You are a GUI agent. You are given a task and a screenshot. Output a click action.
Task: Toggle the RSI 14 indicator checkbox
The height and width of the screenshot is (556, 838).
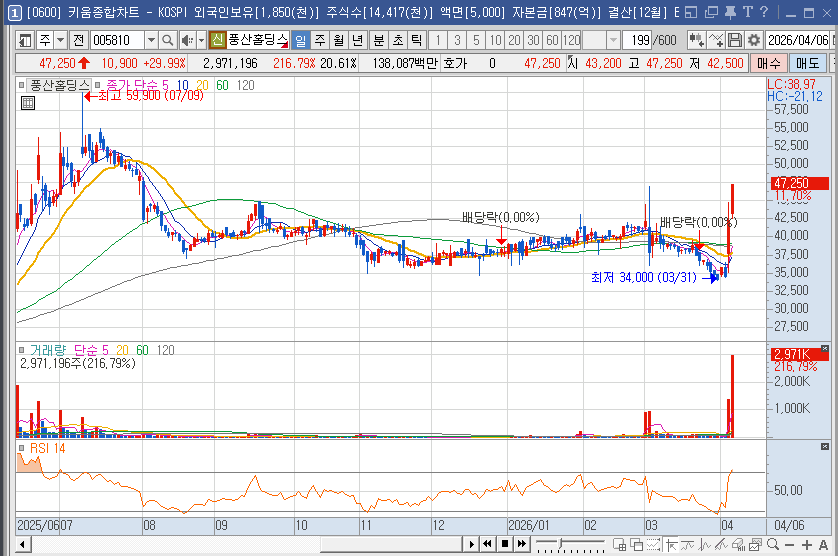pos(21,448)
